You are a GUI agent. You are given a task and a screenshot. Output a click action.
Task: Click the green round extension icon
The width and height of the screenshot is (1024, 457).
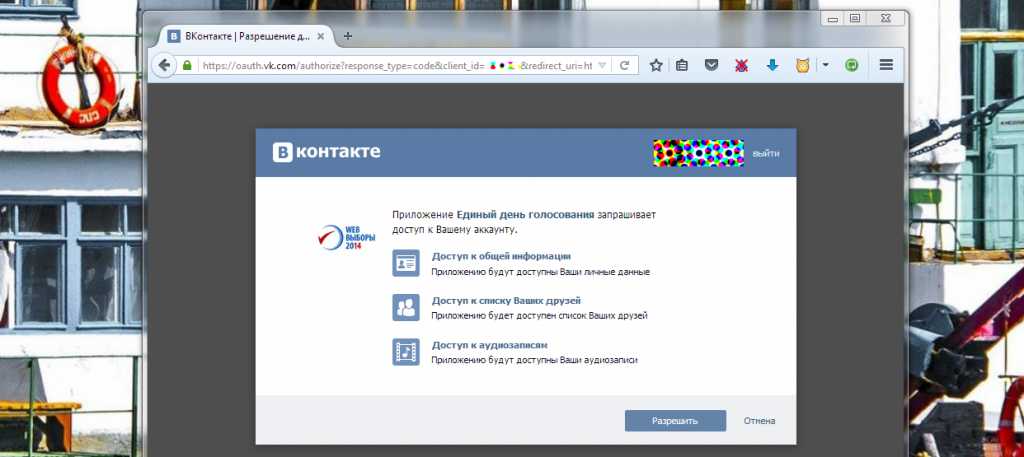coord(852,65)
